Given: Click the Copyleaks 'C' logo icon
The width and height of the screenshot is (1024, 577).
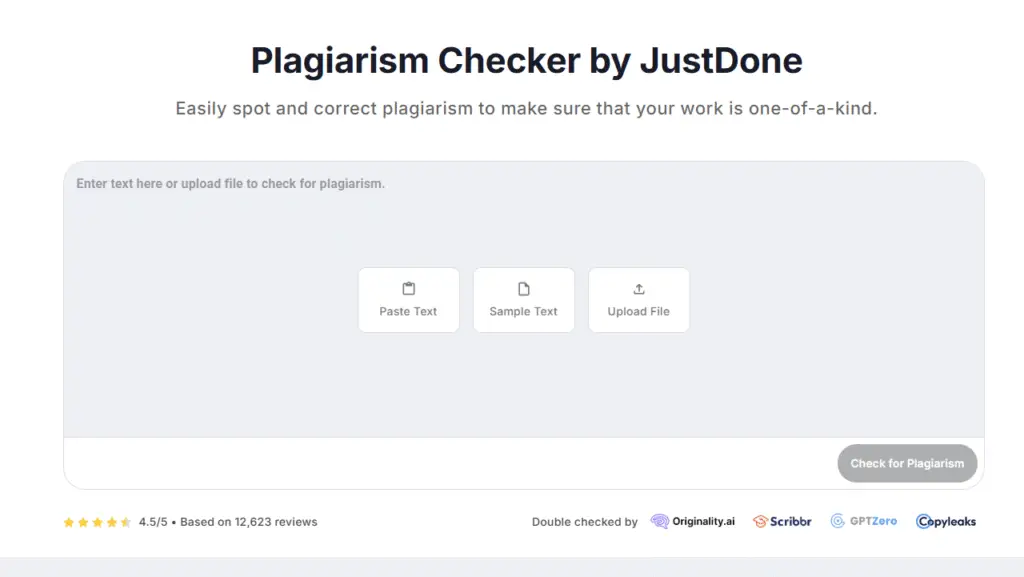Looking at the screenshot, I should pyautogui.click(x=923, y=521).
